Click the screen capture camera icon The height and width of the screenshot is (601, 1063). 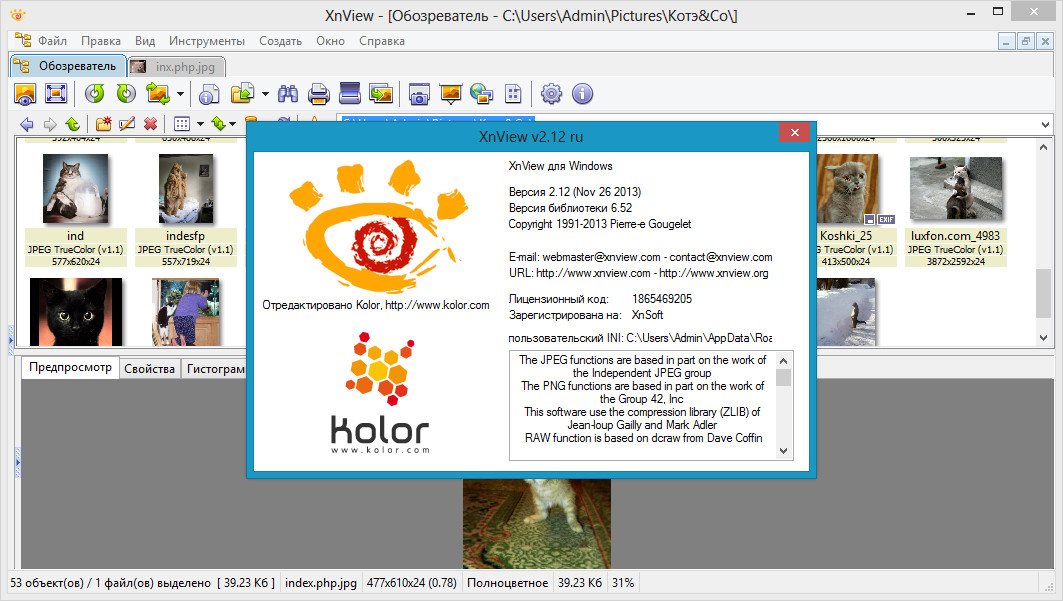pyautogui.click(x=419, y=94)
